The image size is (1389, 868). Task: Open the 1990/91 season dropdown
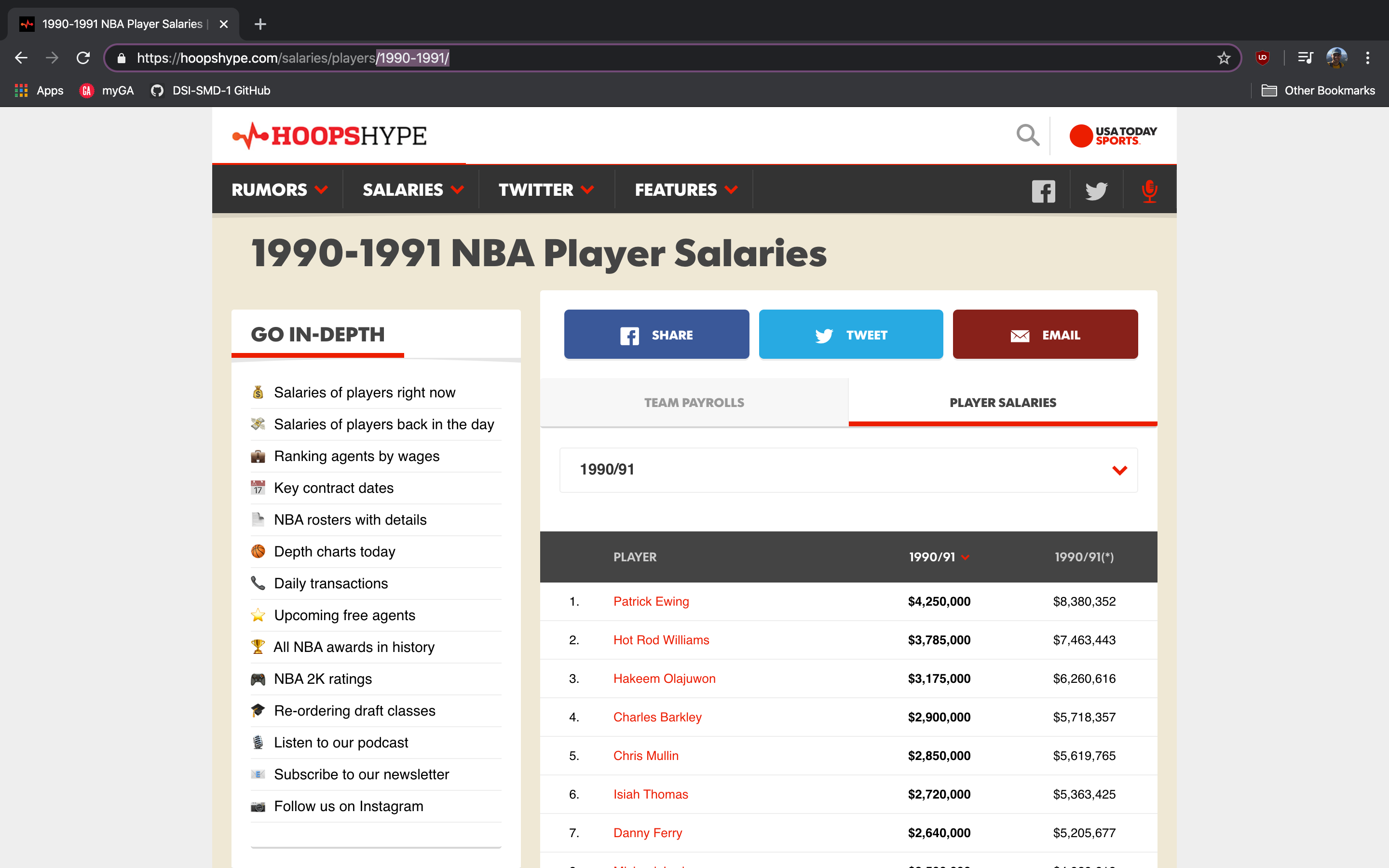(848, 470)
